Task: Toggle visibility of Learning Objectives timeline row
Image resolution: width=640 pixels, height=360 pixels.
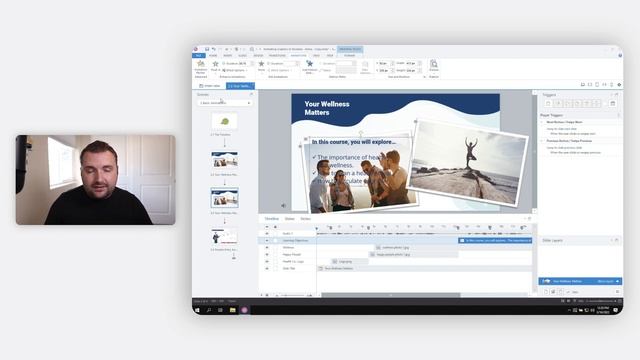Action: pyautogui.click(x=267, y=240)
